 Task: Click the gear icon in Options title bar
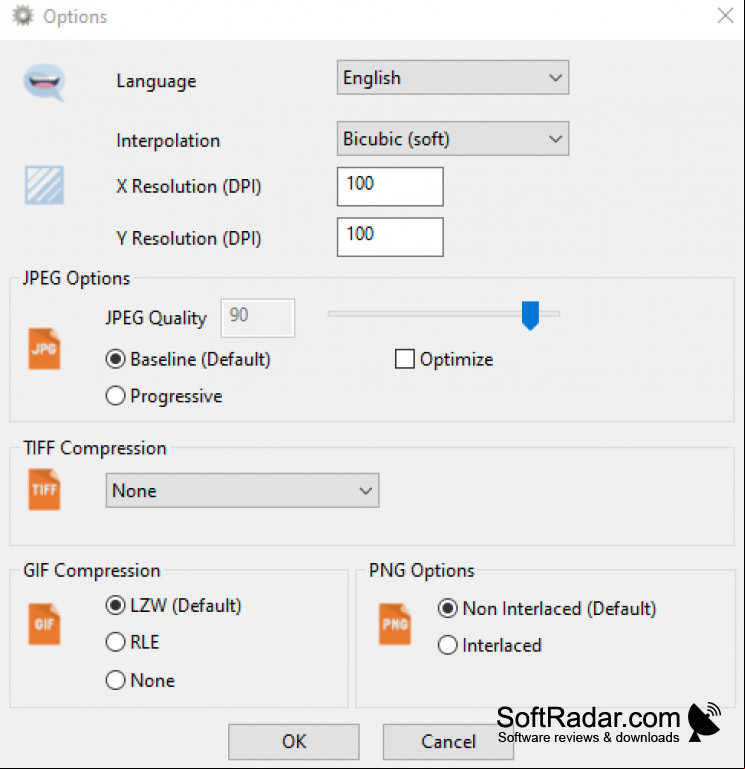point(23,16)
